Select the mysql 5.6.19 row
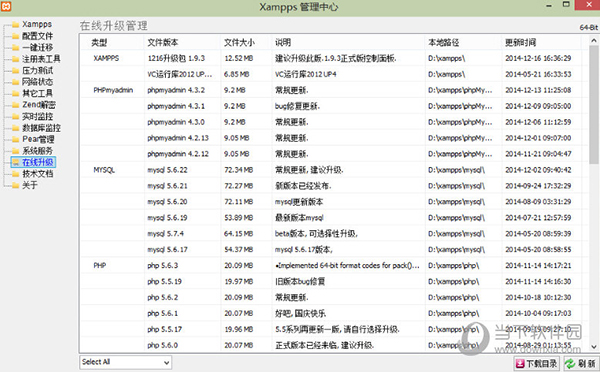 click(x=335, y=218)
